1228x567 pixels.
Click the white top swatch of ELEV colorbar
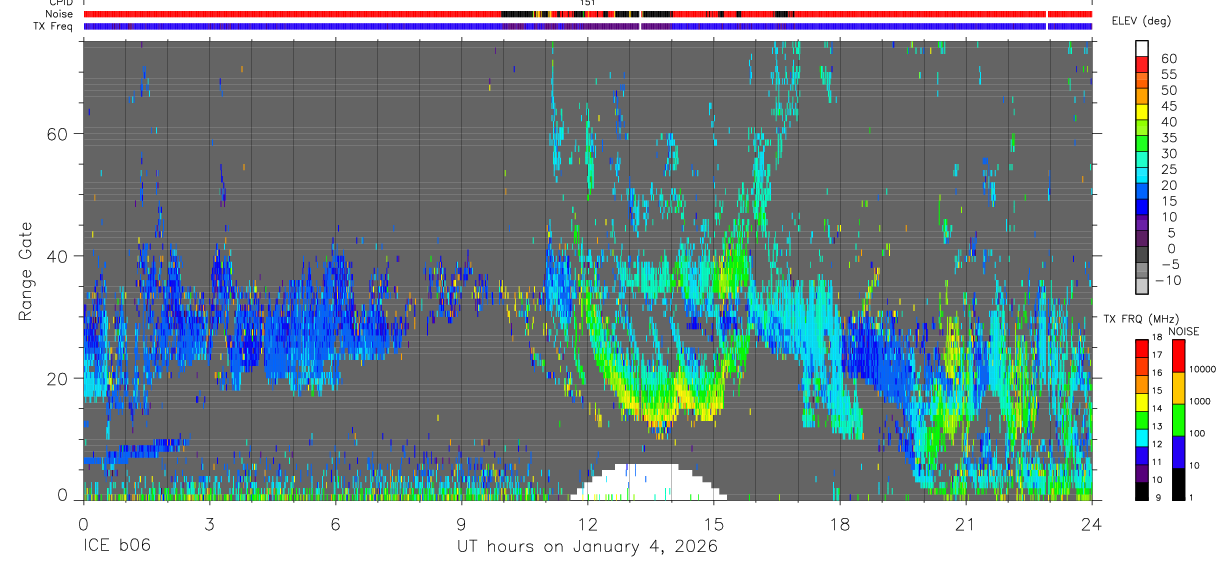click(x=1142, y=48)
